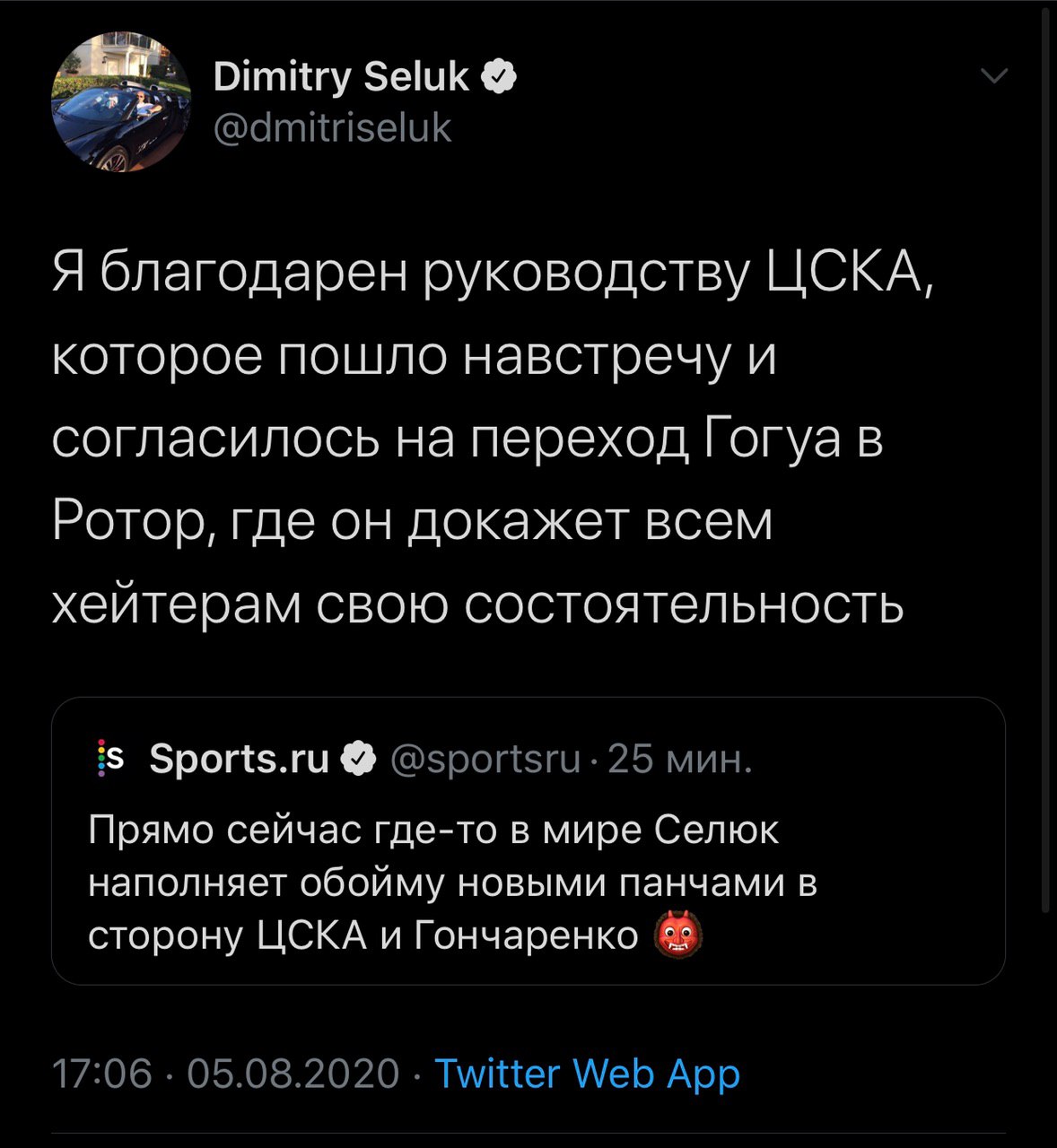
Task: Open Dimitry Seluk's profile avatar photo
Action: point(121,102)
